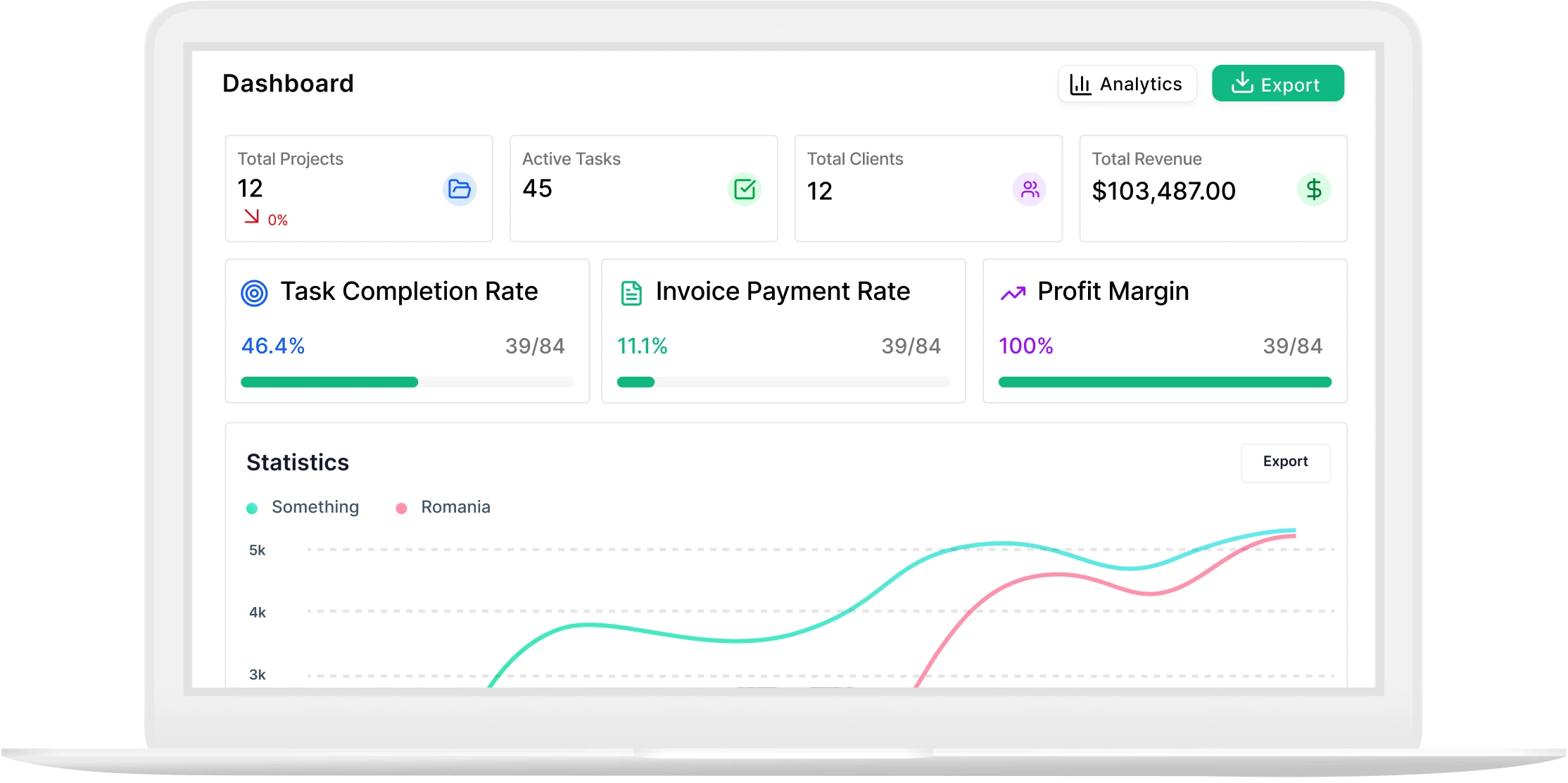Click the red down-arrow trend icon under 12
Screen dimensions: 1568x783
[251, 216]
